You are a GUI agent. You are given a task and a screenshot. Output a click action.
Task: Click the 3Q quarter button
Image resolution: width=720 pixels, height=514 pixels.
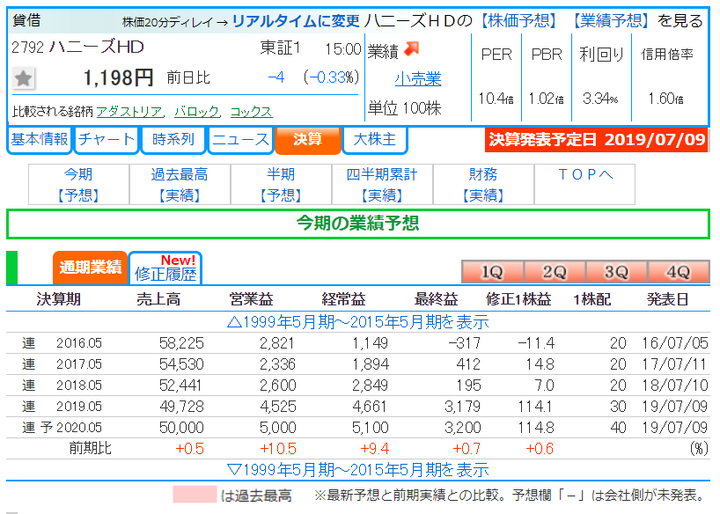click(x=616, y=272)
